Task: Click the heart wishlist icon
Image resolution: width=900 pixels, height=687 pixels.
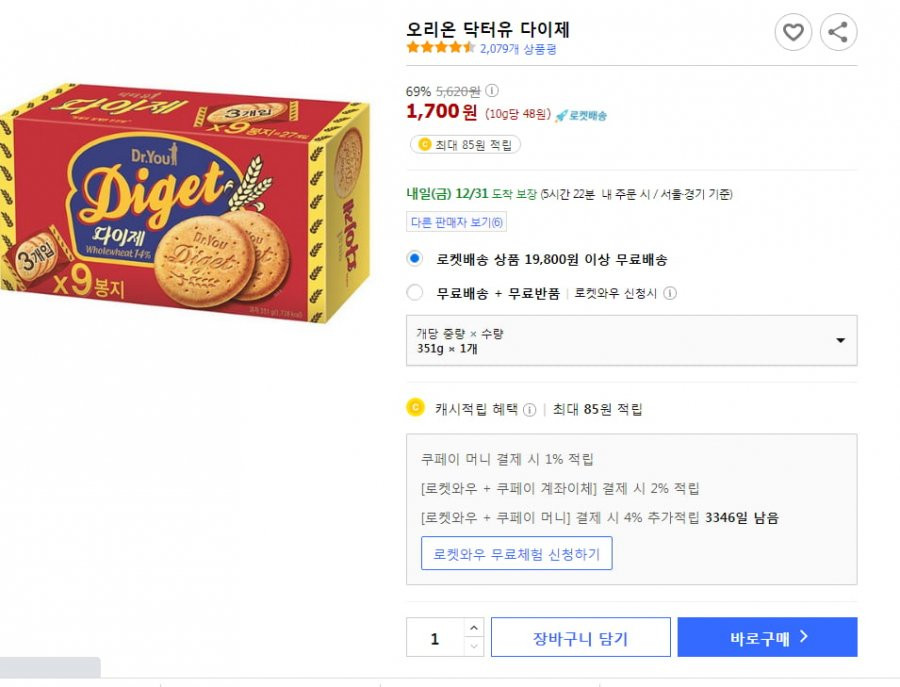Action: [x=793, y=32]
